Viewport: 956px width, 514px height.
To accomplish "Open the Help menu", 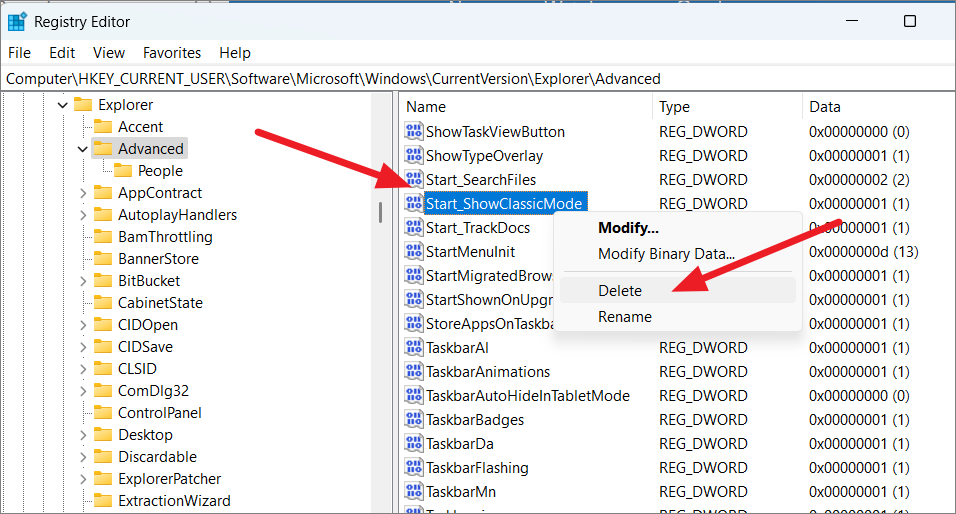I will 235,53.
